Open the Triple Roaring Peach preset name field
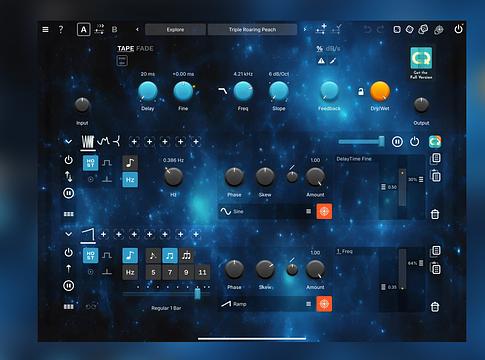485x360 pixels. click(x=252, y=29)
